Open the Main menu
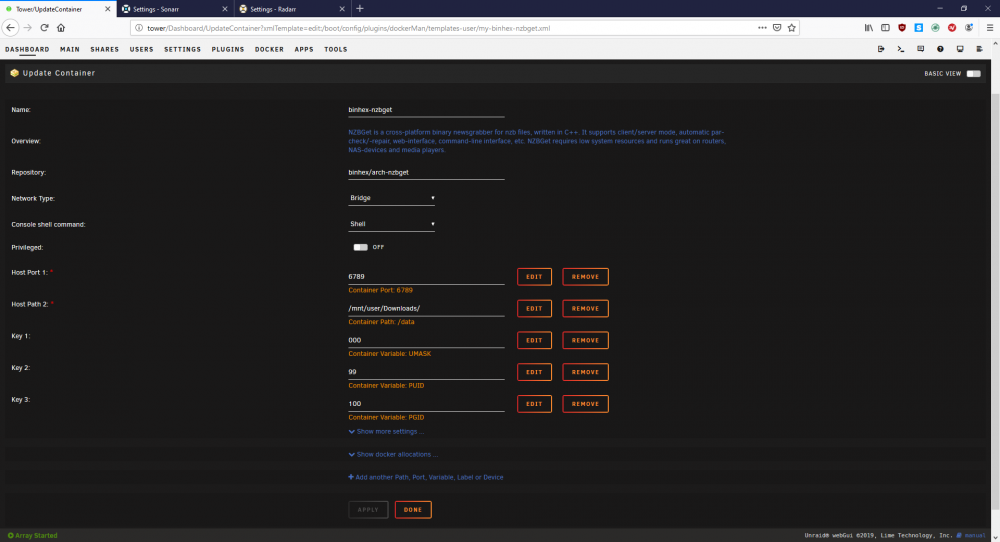This screenshot has height=542, width=1000. pos(70,49)
